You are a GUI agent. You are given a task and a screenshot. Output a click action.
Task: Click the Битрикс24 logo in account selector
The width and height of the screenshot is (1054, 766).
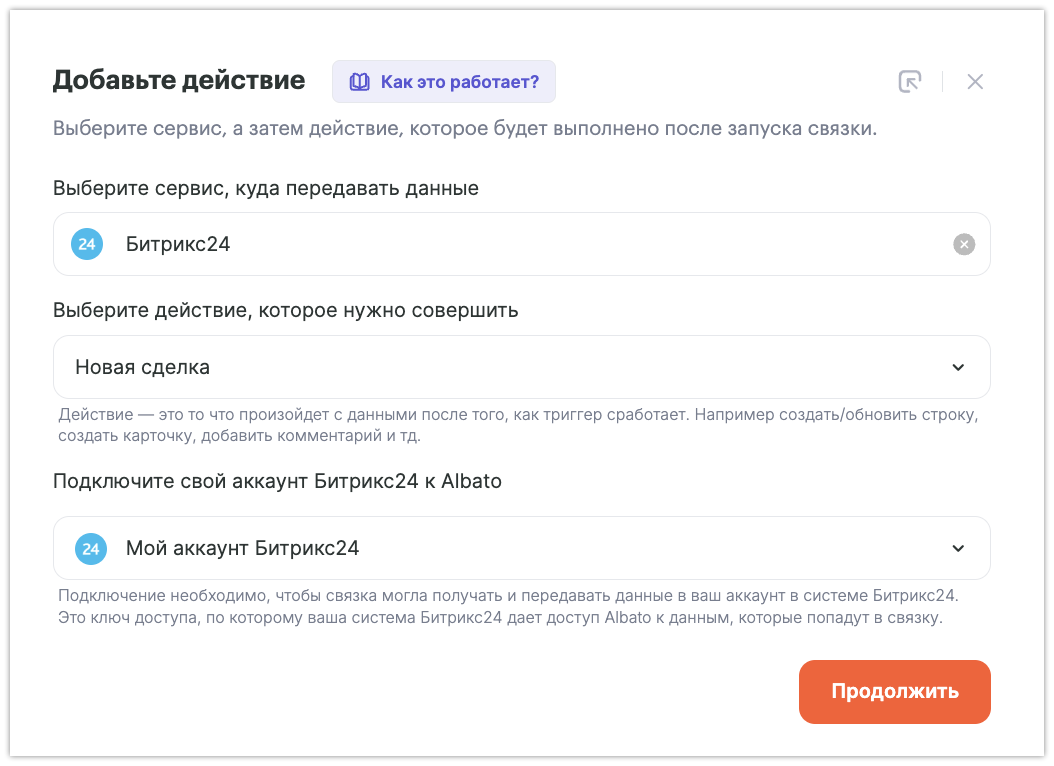point(90,548)
